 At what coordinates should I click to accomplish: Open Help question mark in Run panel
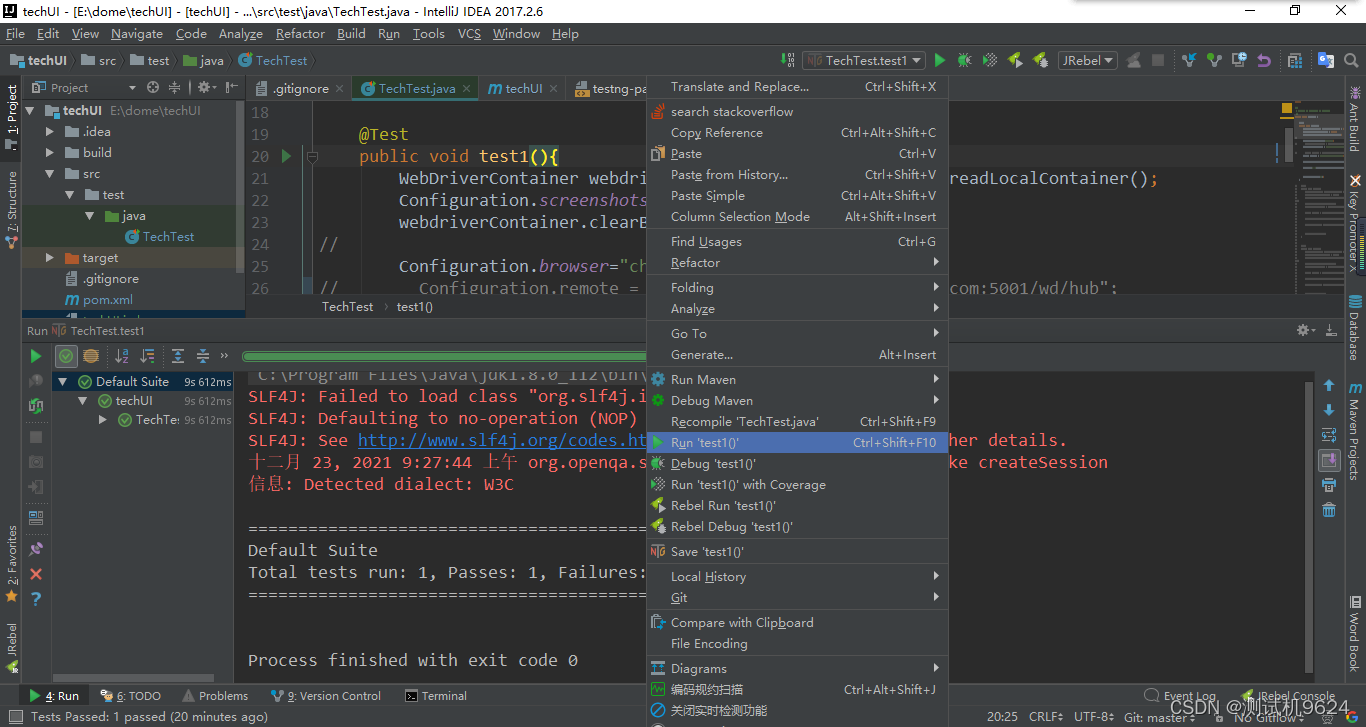click(36, 599)
